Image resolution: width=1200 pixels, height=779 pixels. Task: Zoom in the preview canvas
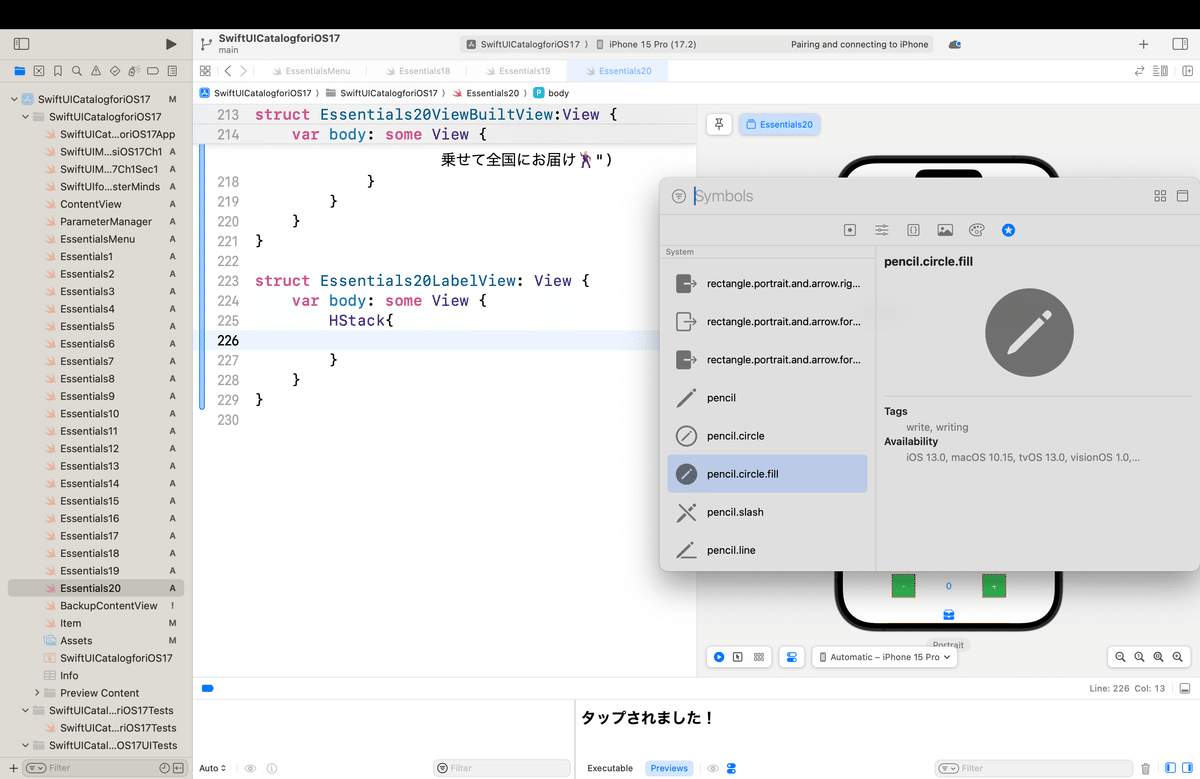pyautogui.click(x=1178, y=657)
